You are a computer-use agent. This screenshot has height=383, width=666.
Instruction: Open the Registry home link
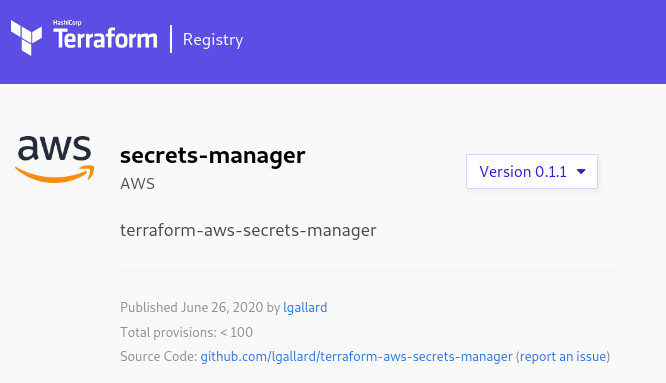213,39
